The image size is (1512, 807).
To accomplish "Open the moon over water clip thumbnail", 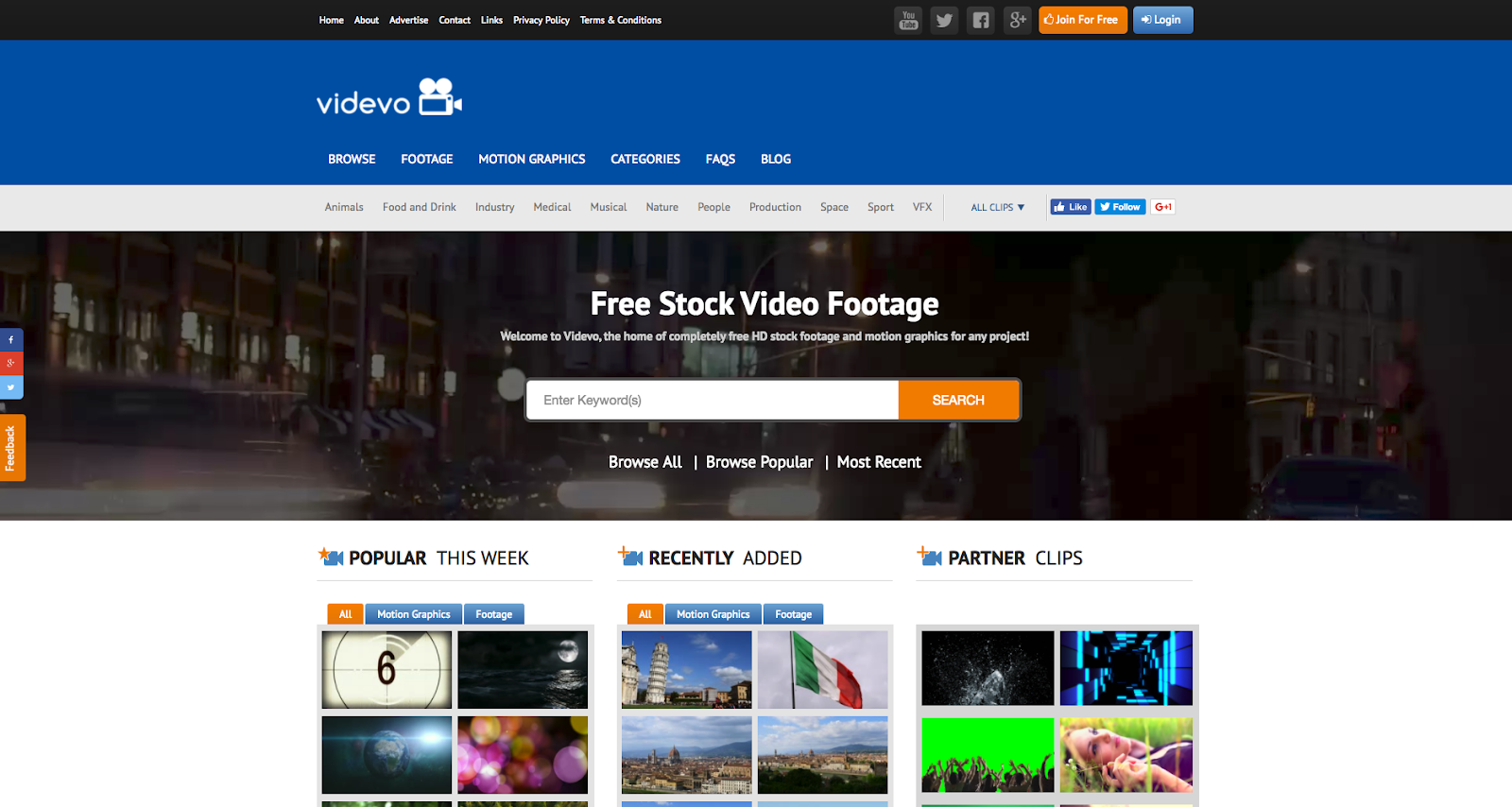I will (523, 670).
